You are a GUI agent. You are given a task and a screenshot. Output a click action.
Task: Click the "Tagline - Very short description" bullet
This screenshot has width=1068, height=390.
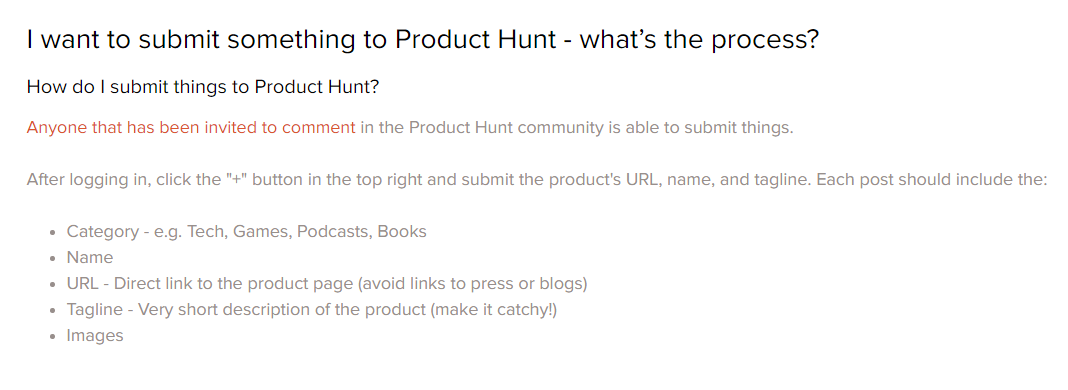pos(312,310)
